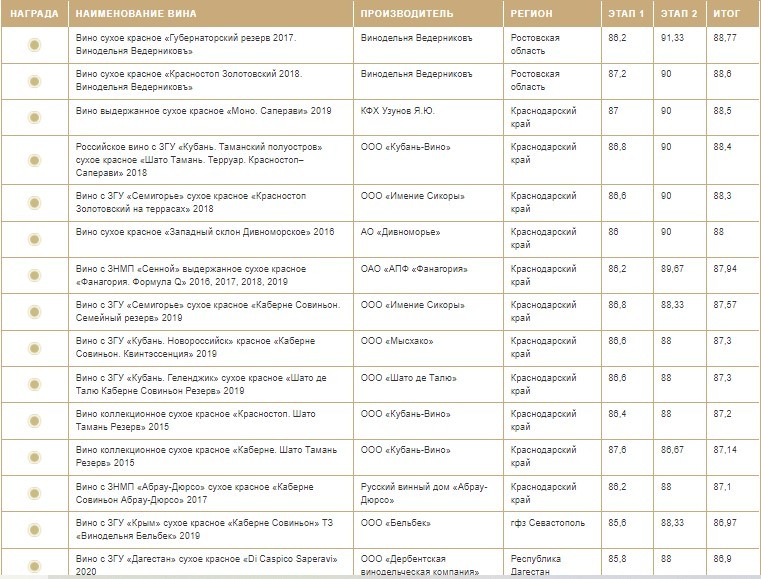The height and width of the screenshot is (579, 761).
Task: Click the medal icon for Винодельня Бельбек 2019 row
Action: pos(34,529)
